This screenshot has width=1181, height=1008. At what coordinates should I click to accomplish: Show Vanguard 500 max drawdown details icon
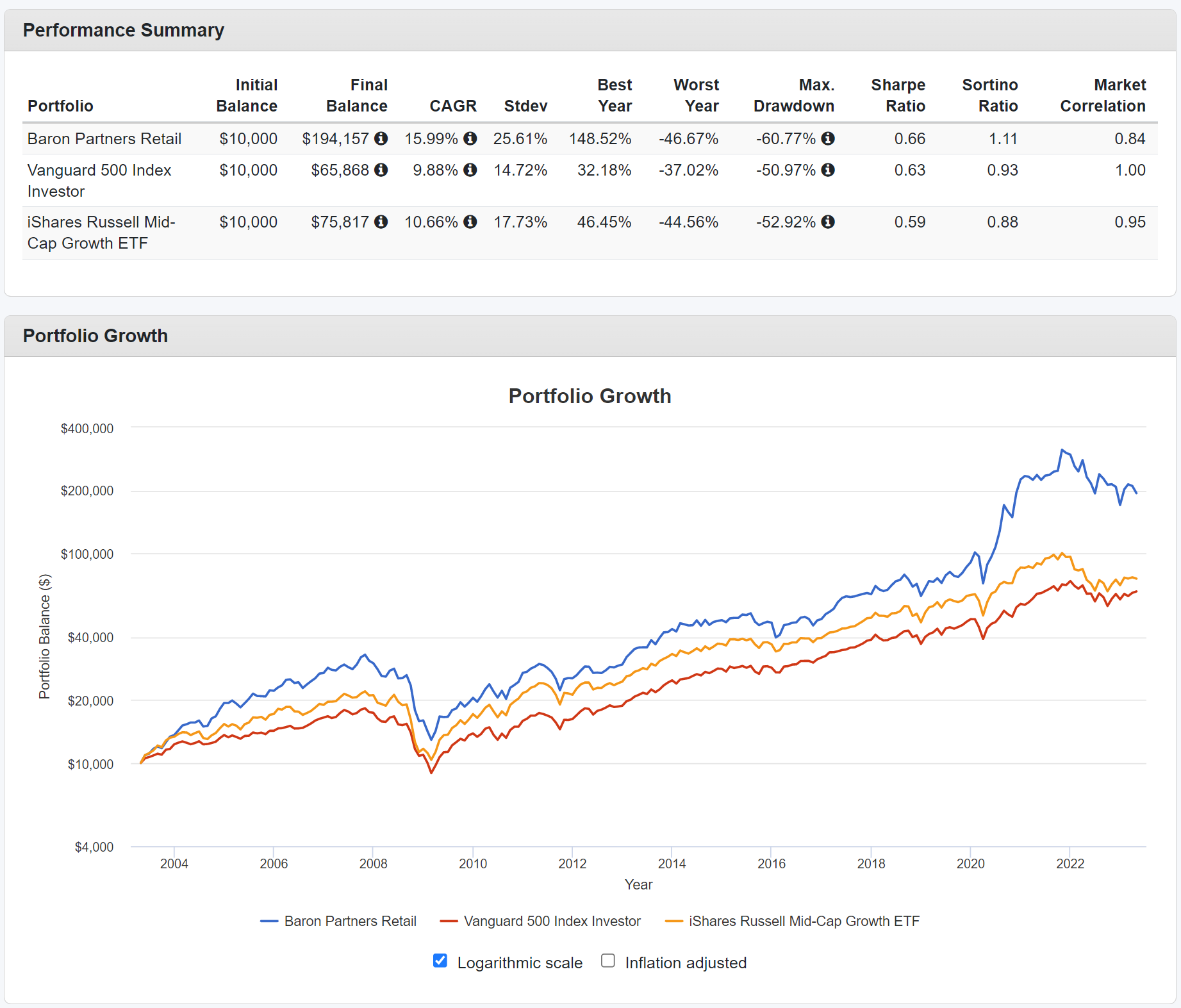point(828,170)
